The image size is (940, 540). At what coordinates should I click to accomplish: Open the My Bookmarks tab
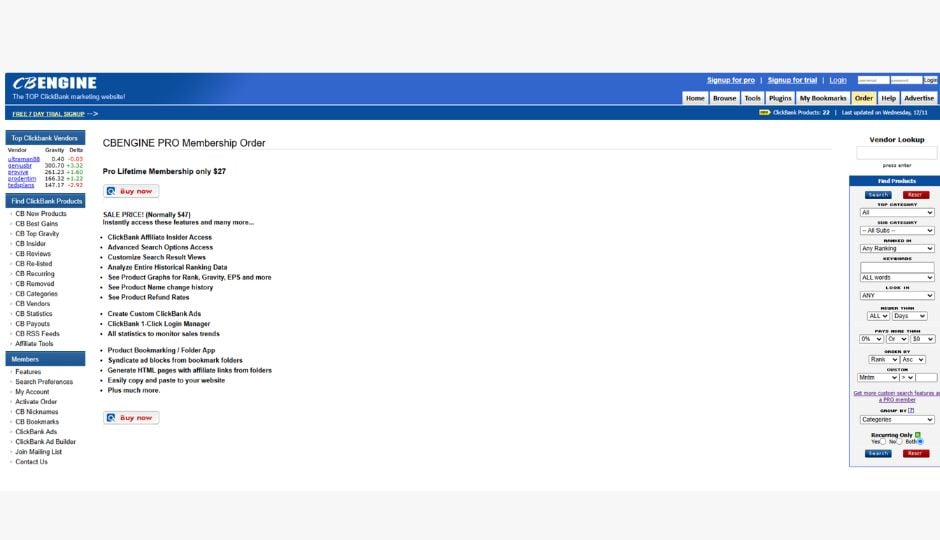click(x=823, y=98)
